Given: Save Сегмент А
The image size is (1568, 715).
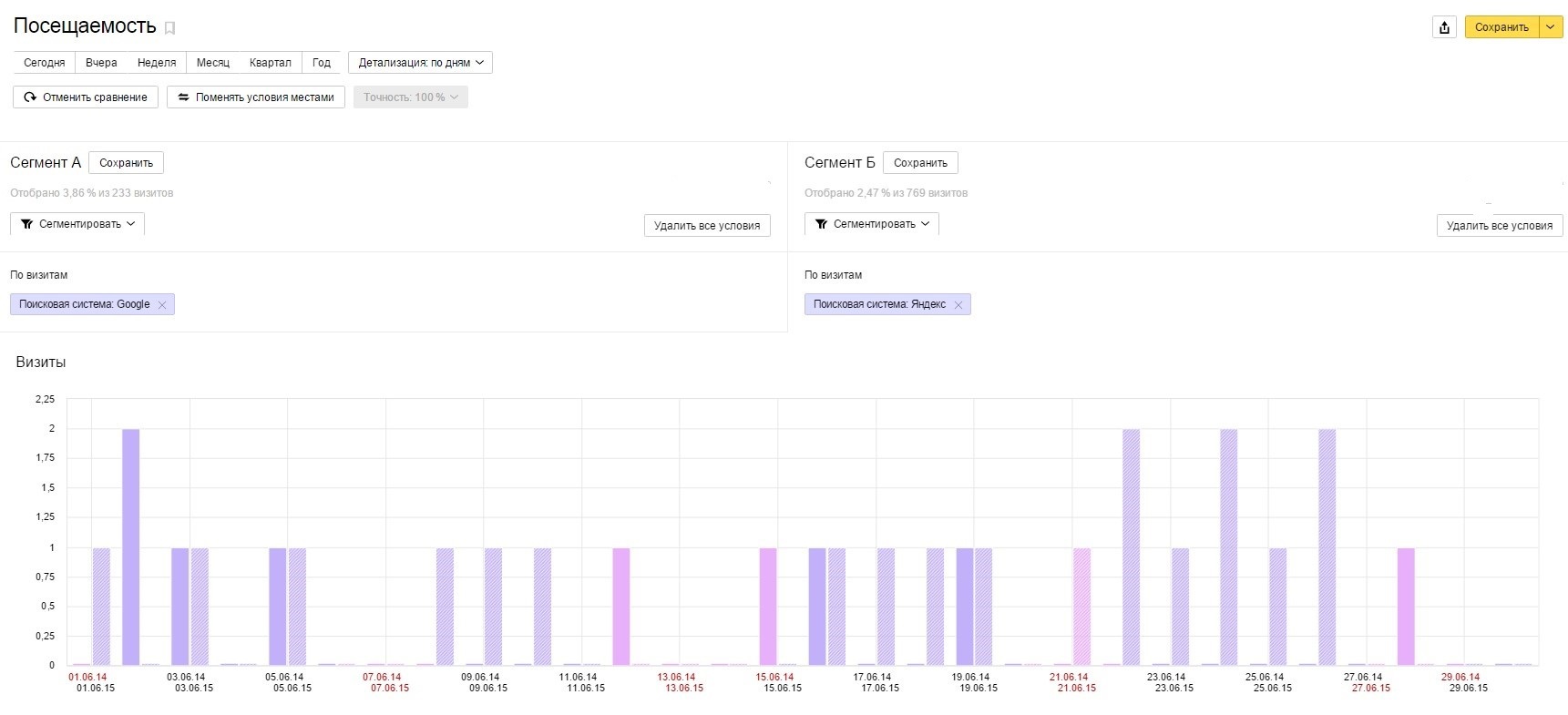Looking at the screenshot, I should coord(126,163).
